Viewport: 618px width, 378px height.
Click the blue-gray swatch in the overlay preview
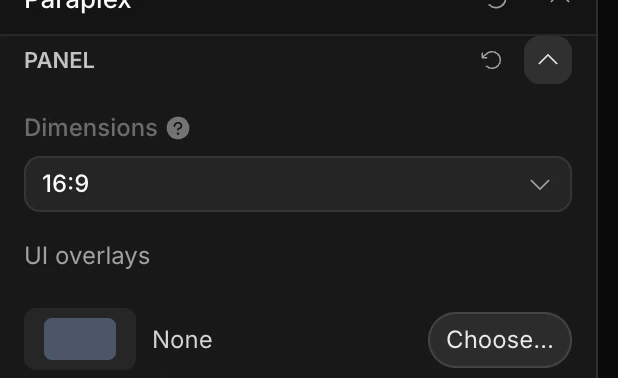tap(80, 339)
